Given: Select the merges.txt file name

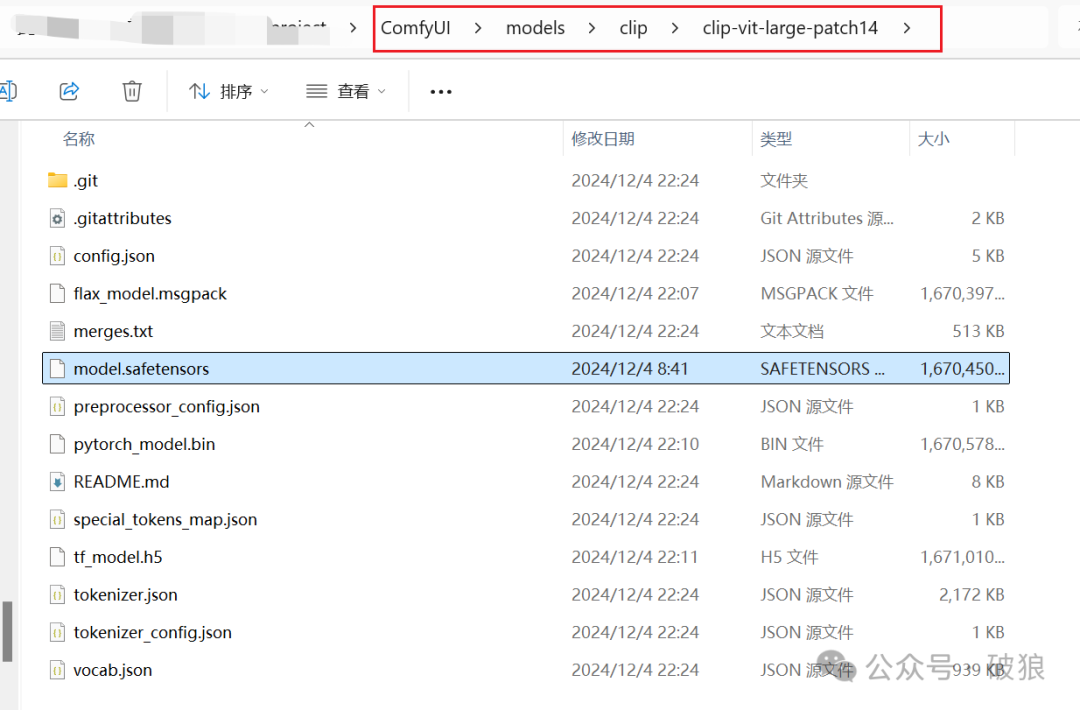Looking at the screenshot, I should [x=114, y=332].
